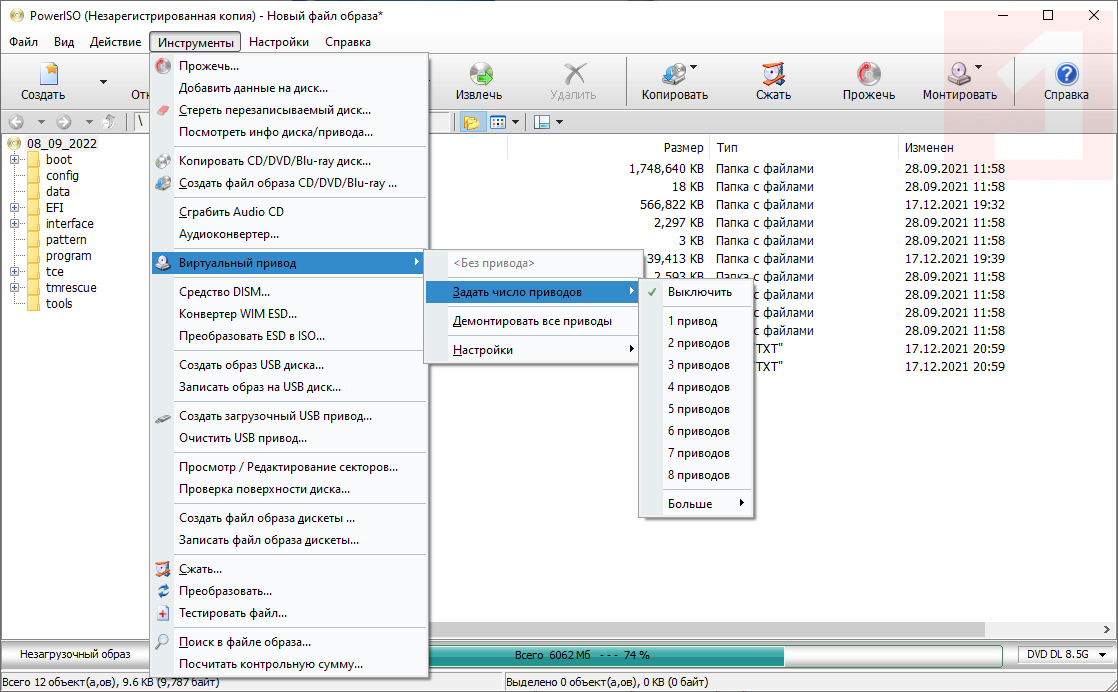Screen dimensions: 1118x692
Task: Click the view mode grid icon
Action: pos(498,122)
